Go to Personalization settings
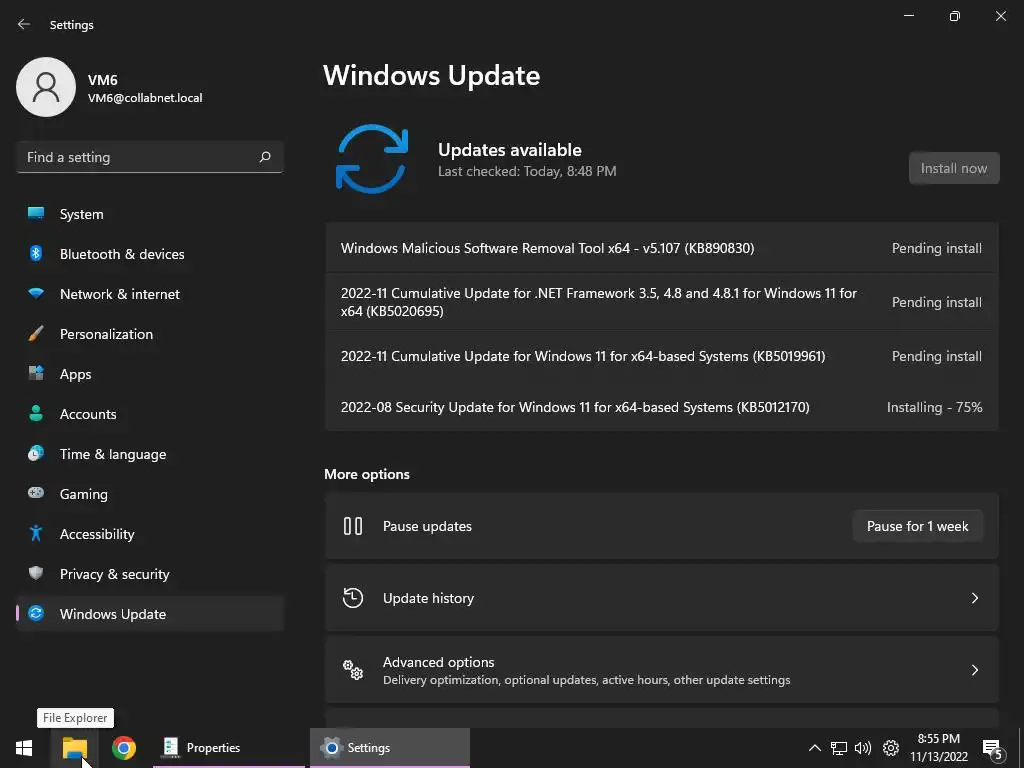This screenshot has height=768, width=1024. [150, 334]
